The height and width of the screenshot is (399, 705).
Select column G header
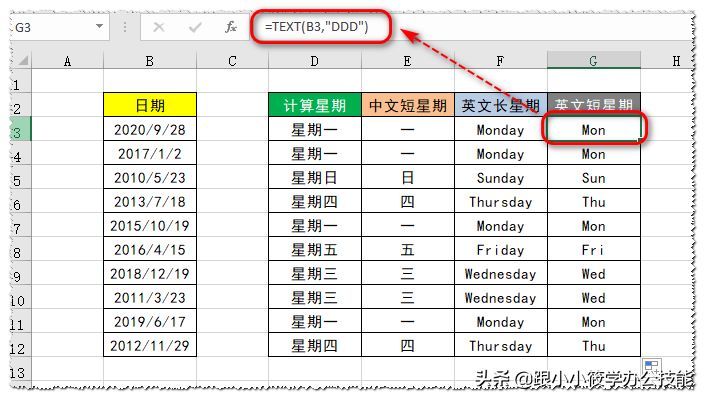click(x=593, y=61)
